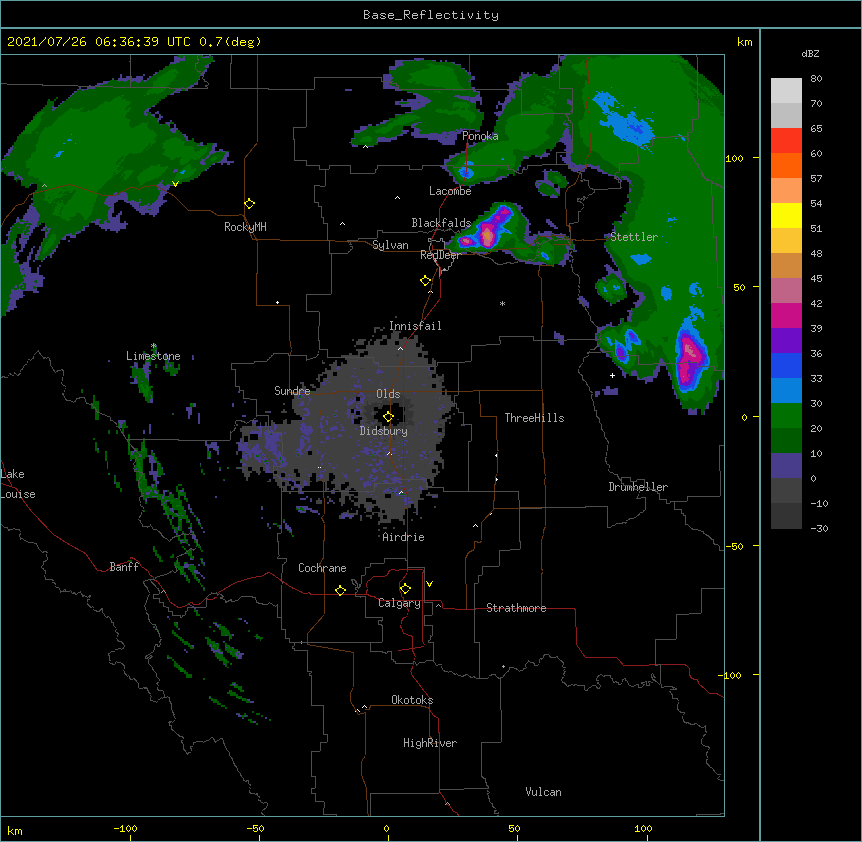Click the Stettler city label
Viewport: 862px width, 842px height.
[x=634, y=237]
